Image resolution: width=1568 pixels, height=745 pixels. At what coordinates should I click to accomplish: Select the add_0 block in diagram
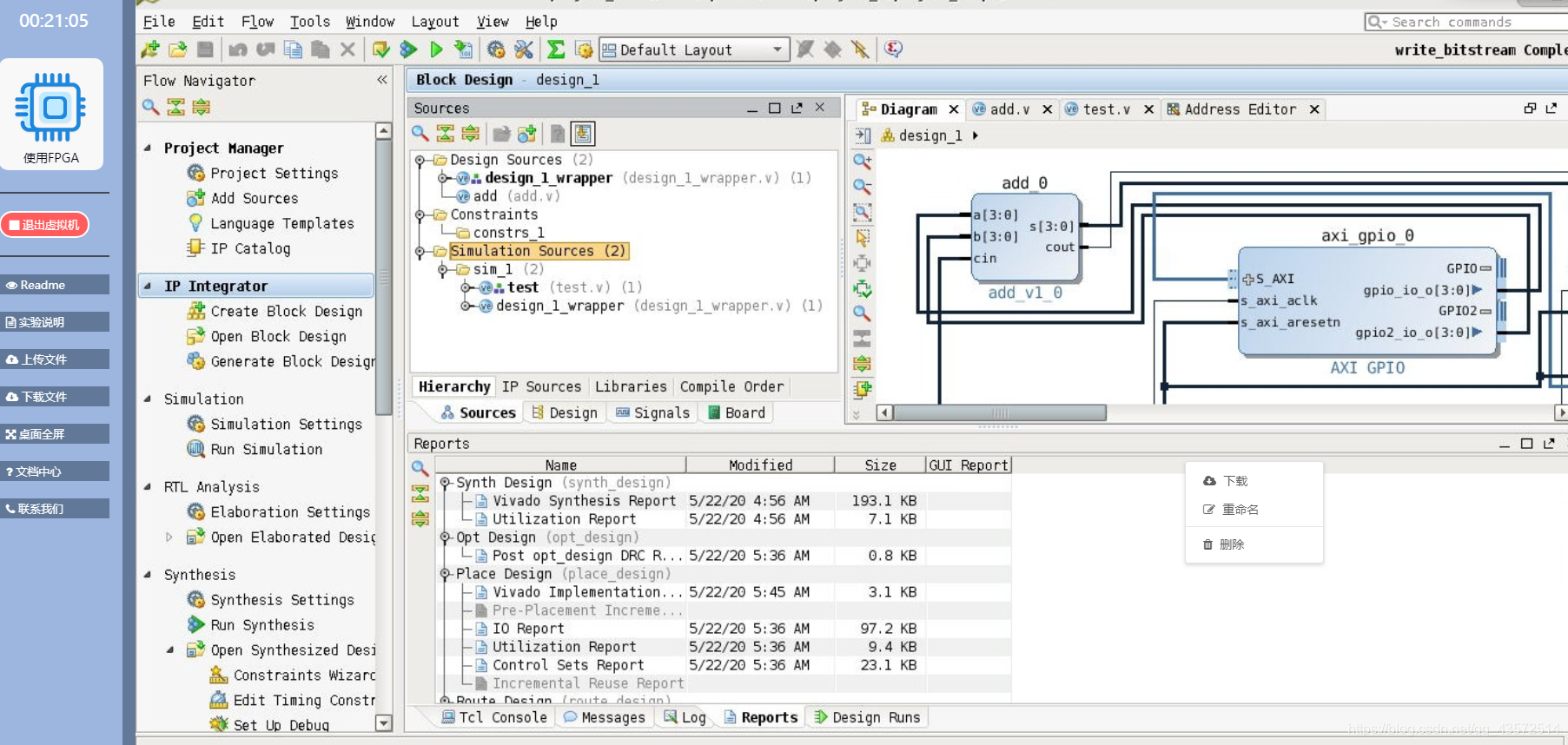coord(1025,237)
